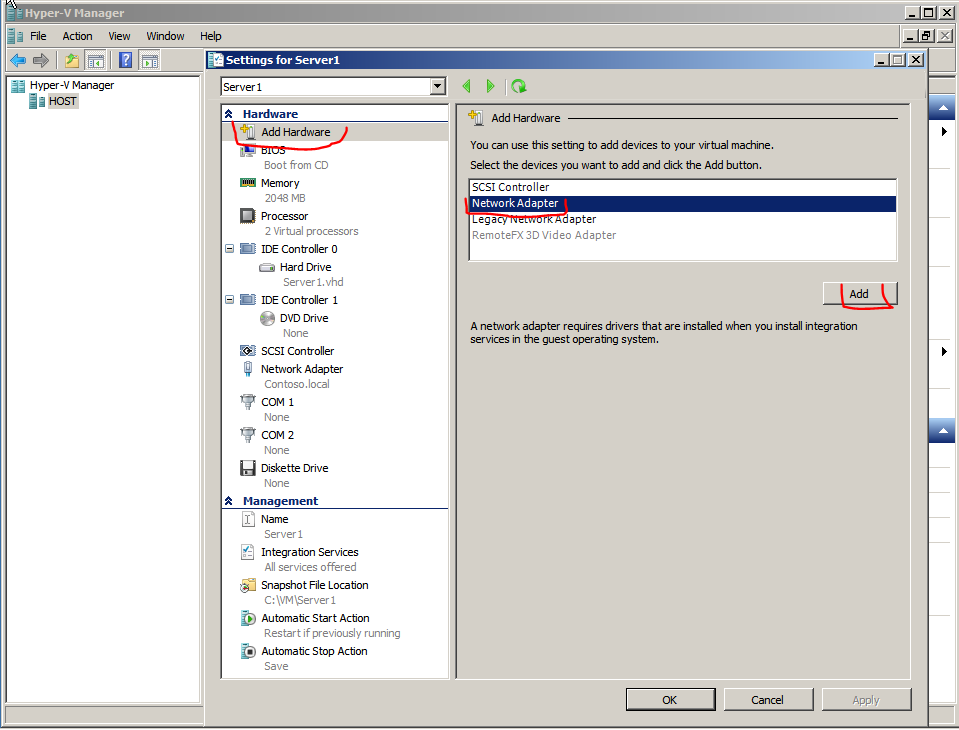Click the C:\VM\Server1 path text
Screen dimensions: 959x730
(300, 601)
